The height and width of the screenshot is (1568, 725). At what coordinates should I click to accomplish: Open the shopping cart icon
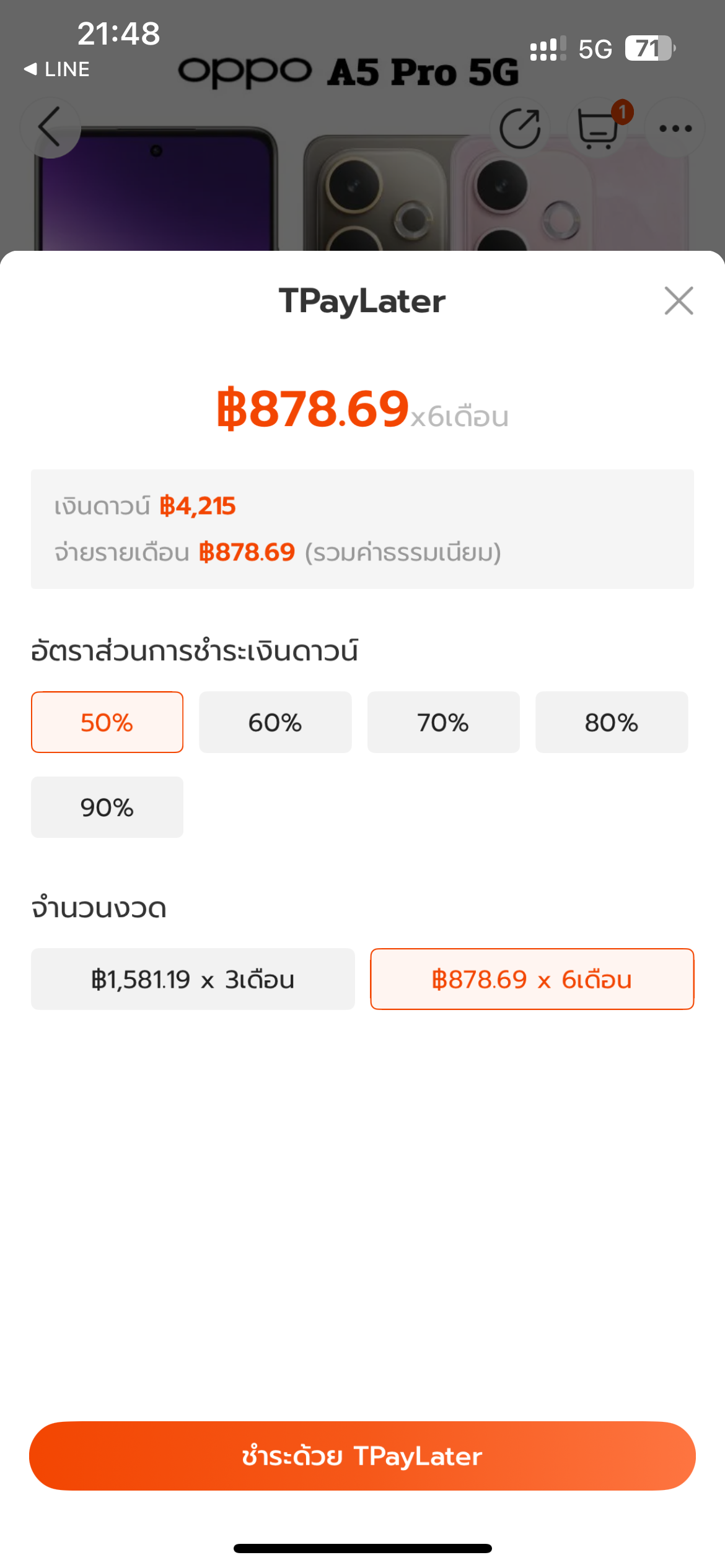pyautogui.click(x=597, y=128)
